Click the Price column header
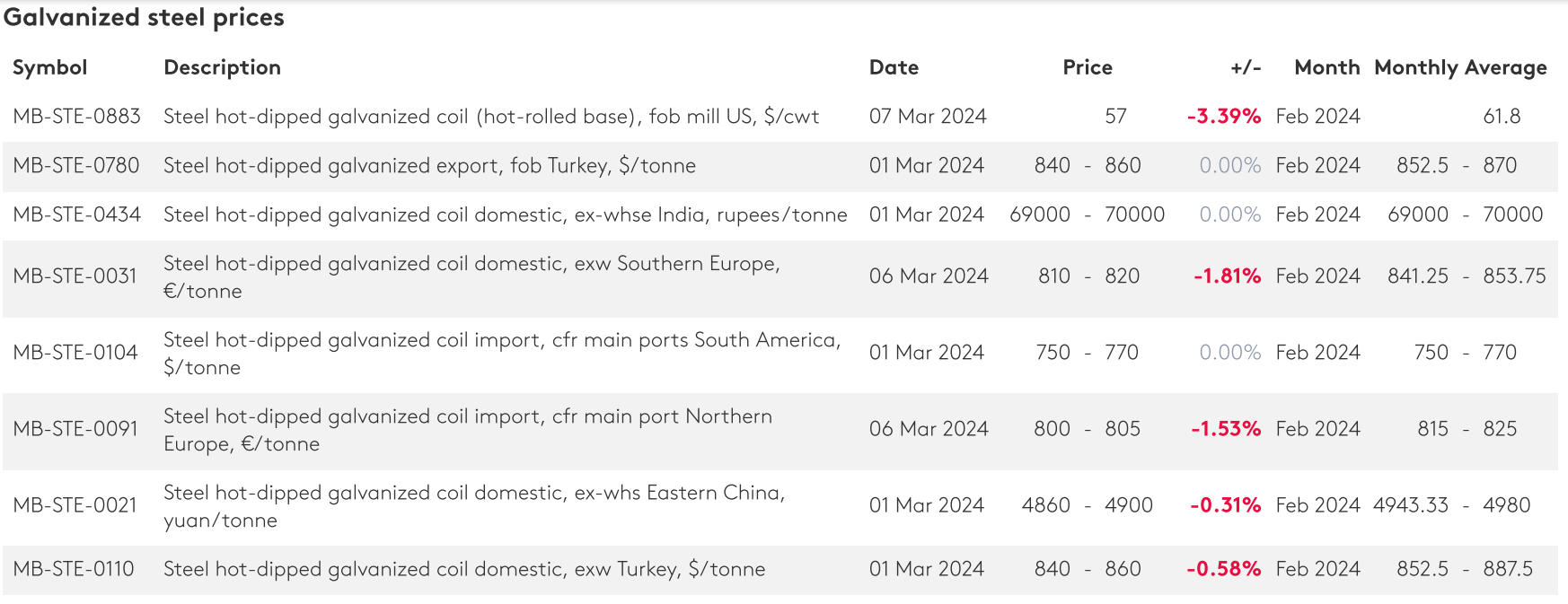Image resolution: width=1568 pixels, height=604 pixels. click(x=1087, y=67)
